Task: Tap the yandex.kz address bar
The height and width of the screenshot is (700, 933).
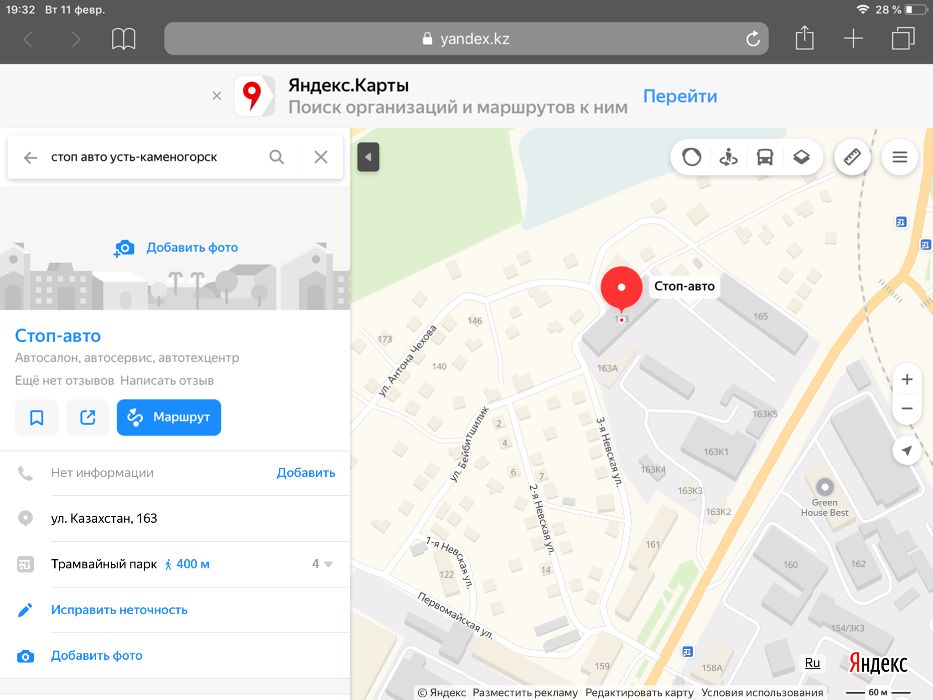Action: [466, 39]
